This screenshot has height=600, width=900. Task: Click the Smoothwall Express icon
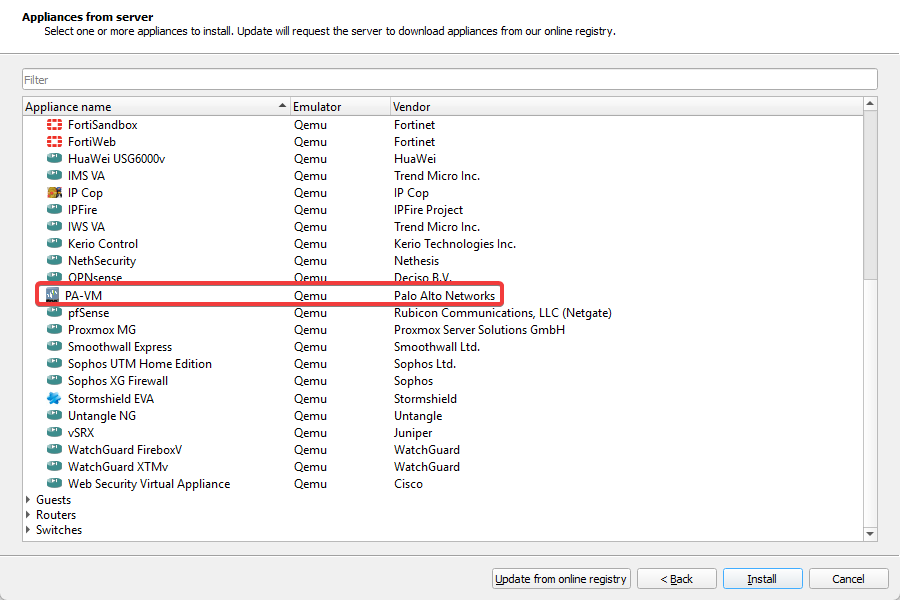[55, 347]
